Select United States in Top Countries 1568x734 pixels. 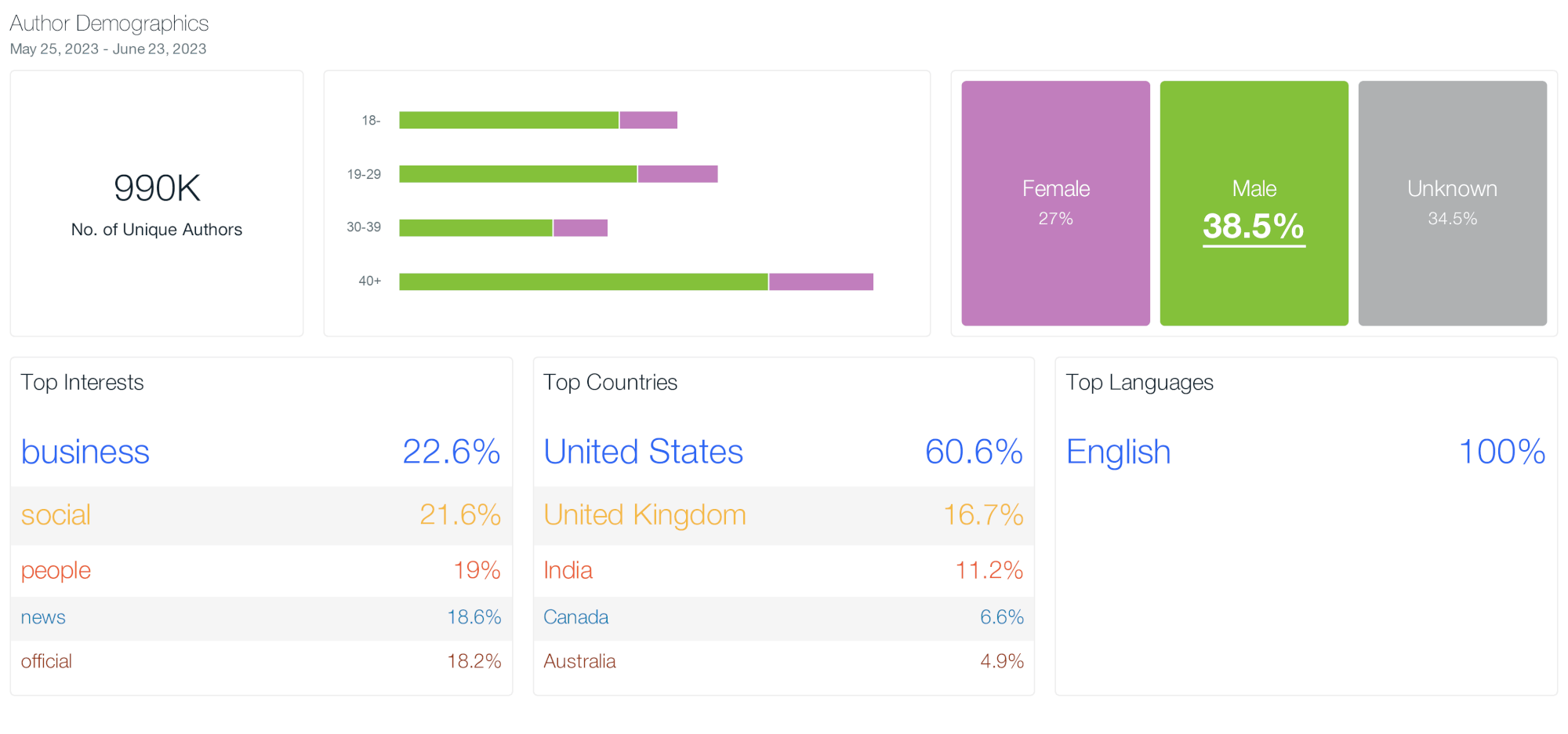(643, 452)
